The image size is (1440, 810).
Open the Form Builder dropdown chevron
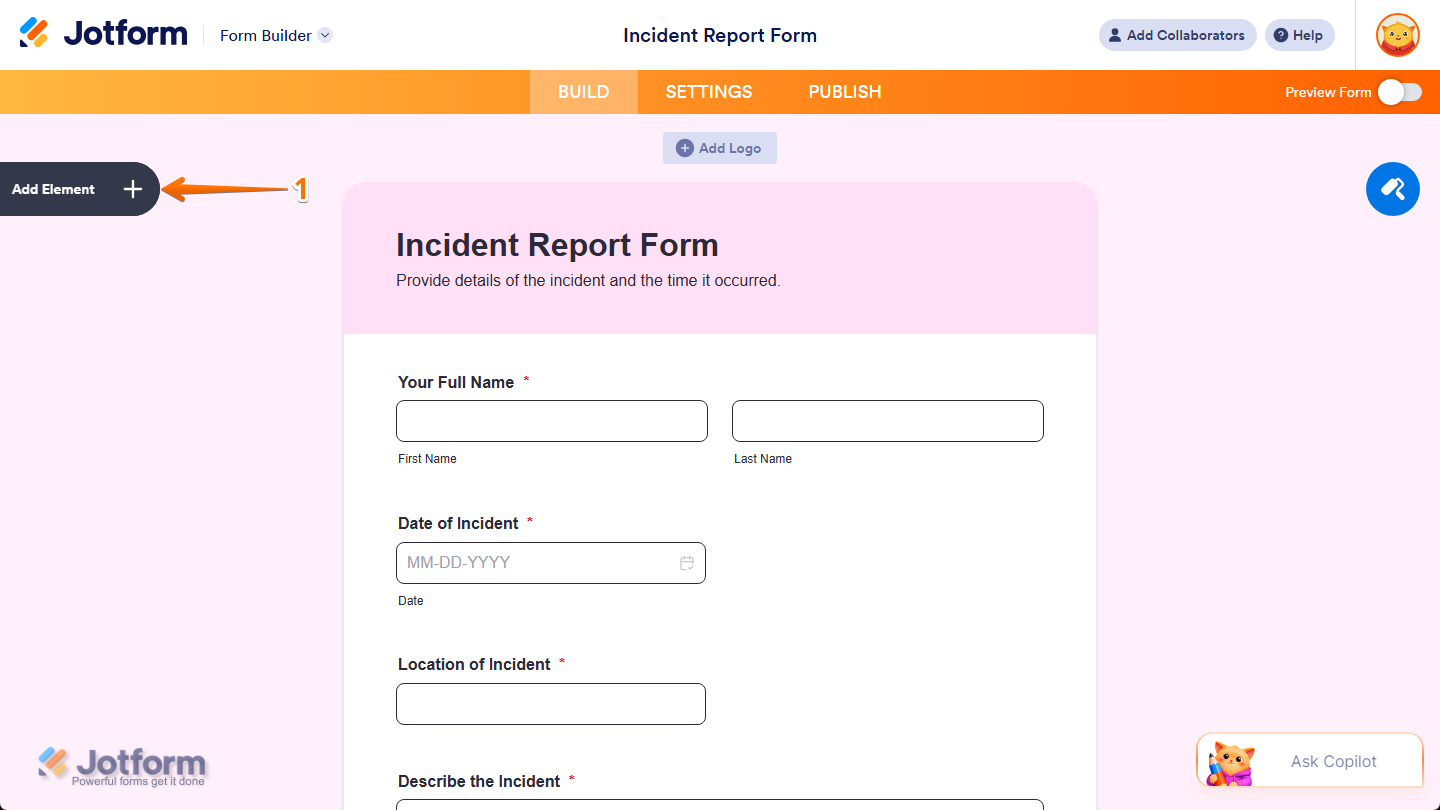point(325,35)
